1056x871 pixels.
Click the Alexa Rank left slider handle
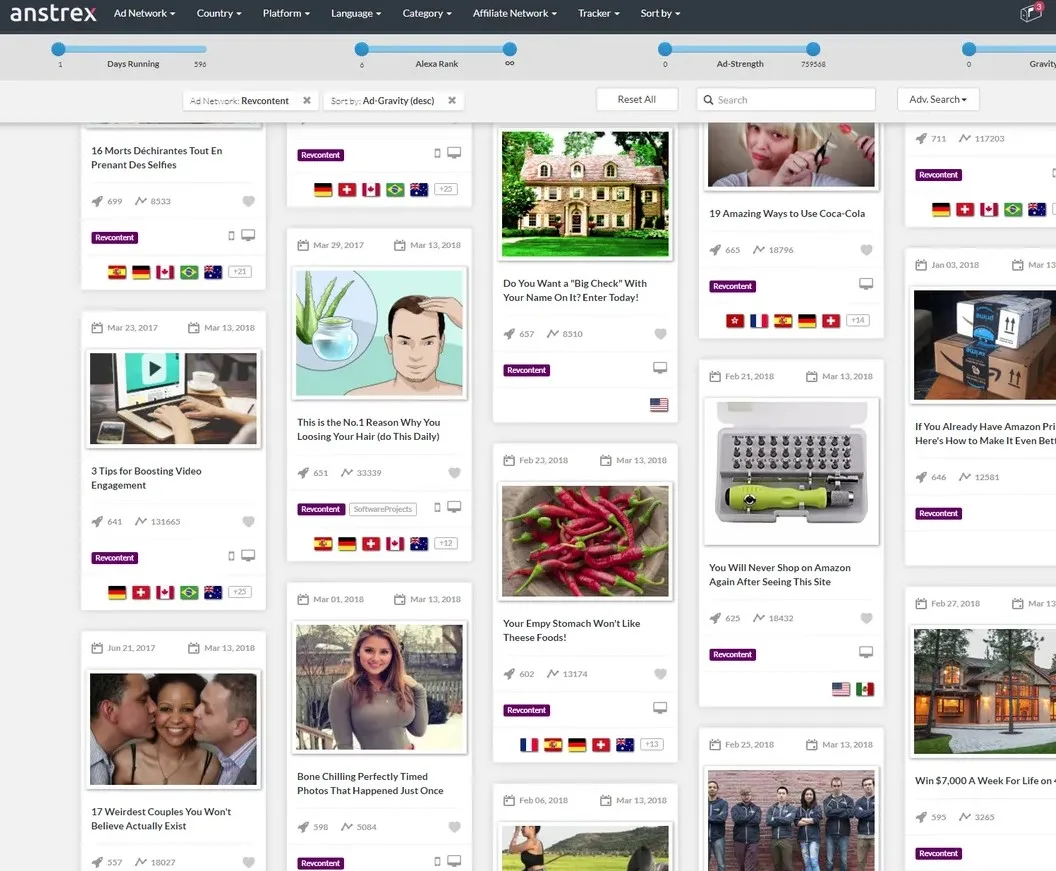point(362,49)
